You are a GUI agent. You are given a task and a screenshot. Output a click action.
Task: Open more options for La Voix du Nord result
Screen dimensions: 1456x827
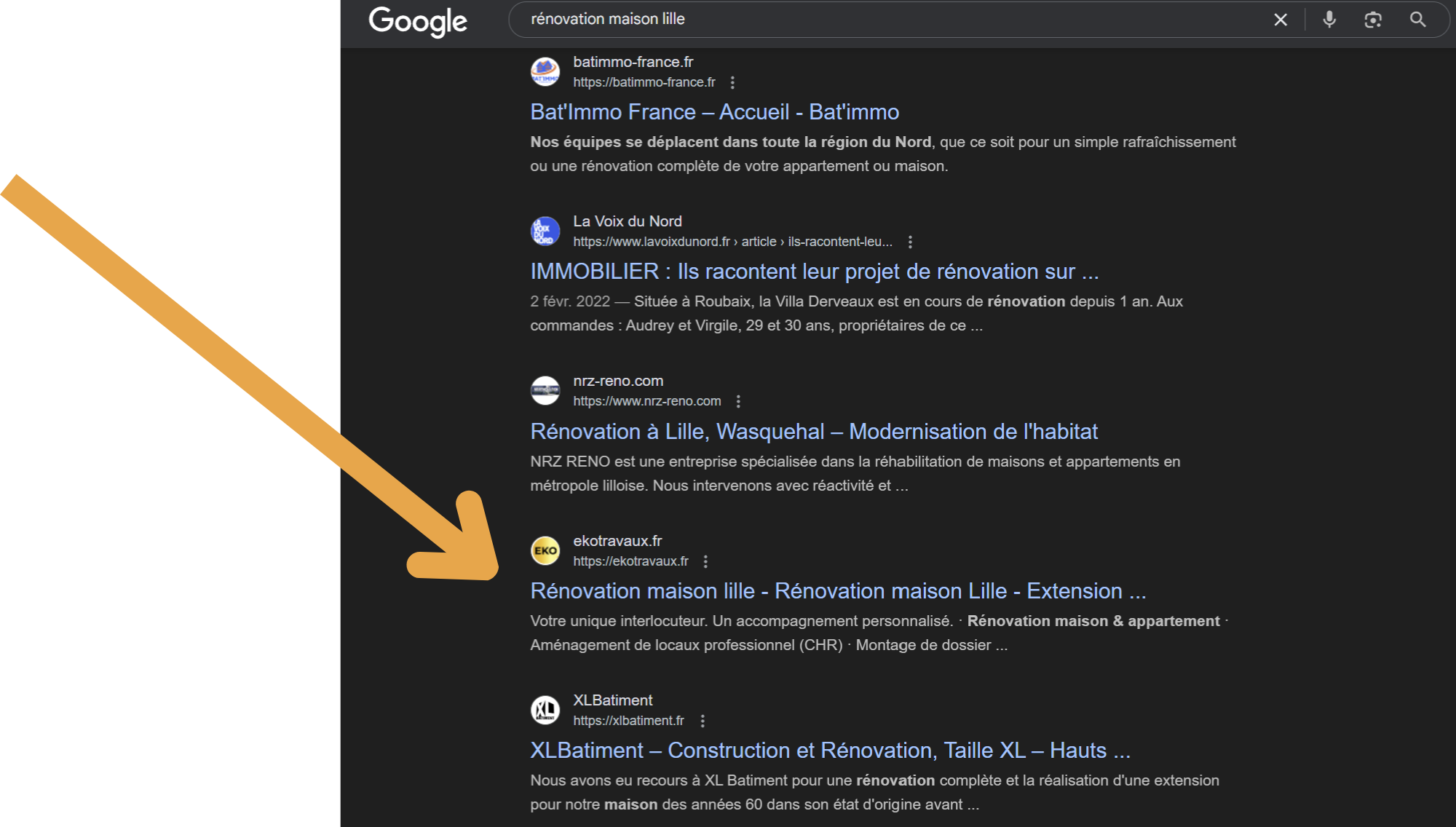click(x=910, y=242)
